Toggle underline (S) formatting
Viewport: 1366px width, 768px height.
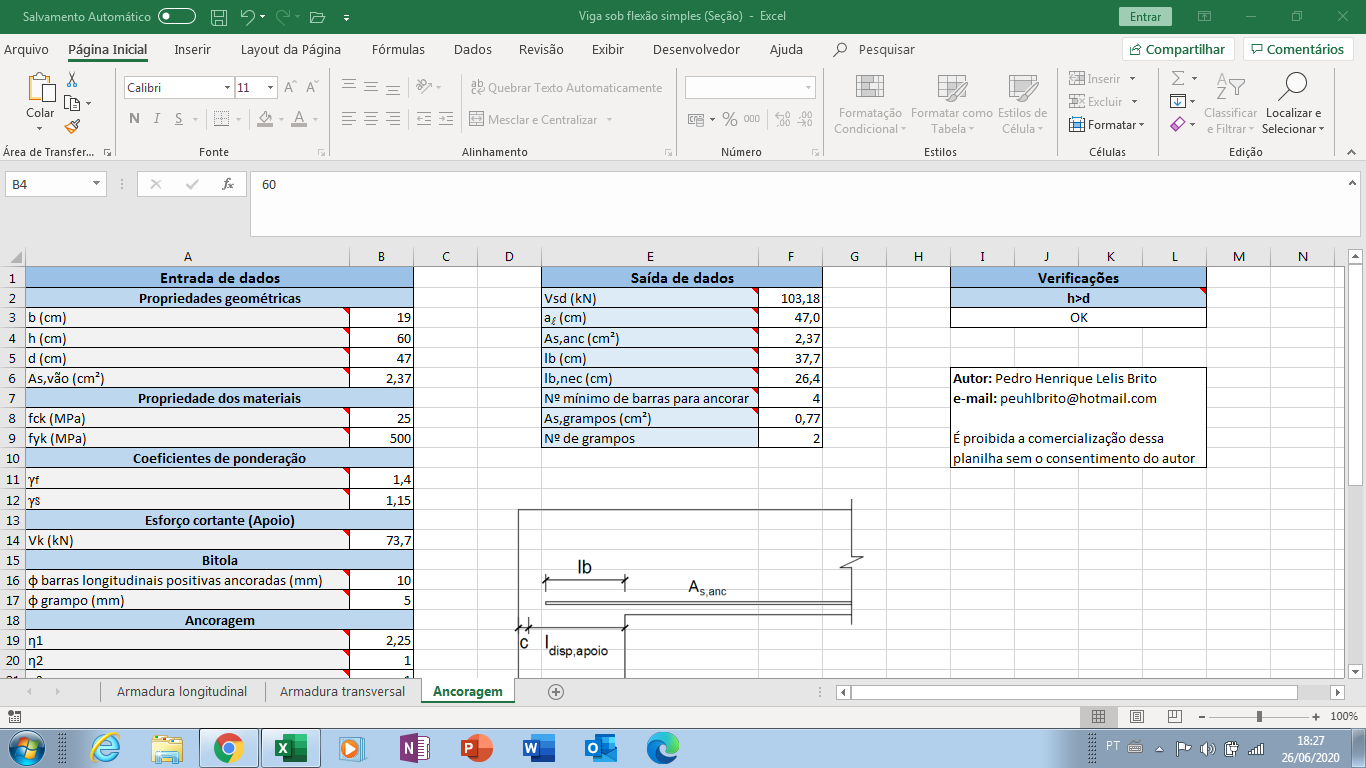tap(180, 120)
